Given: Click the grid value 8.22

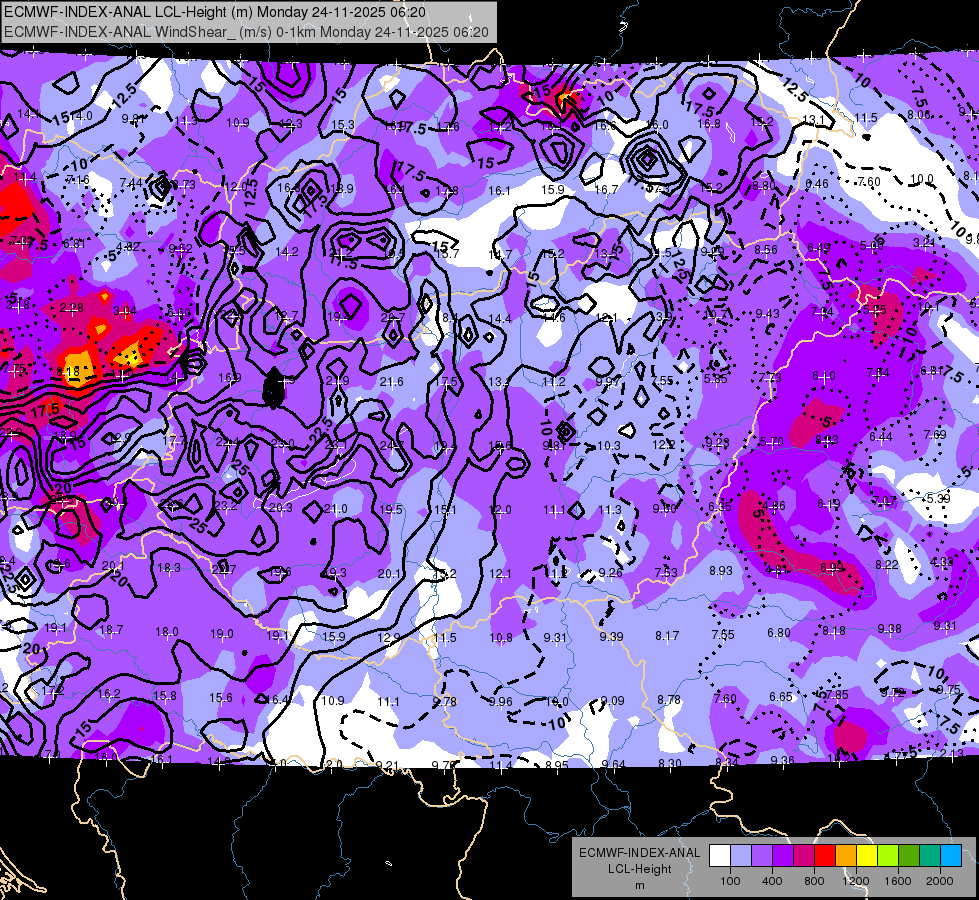Looking at the screenshot, I should point(887,565).
